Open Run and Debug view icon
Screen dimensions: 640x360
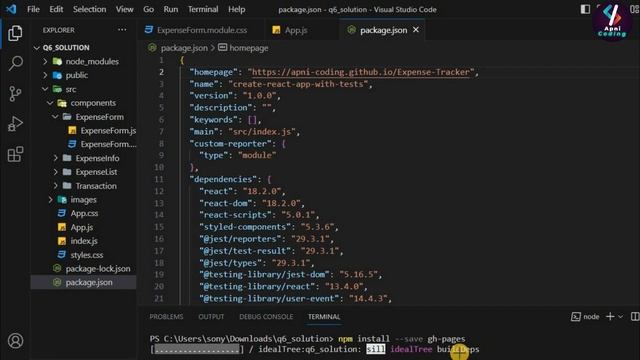click(x=15, y=124)
